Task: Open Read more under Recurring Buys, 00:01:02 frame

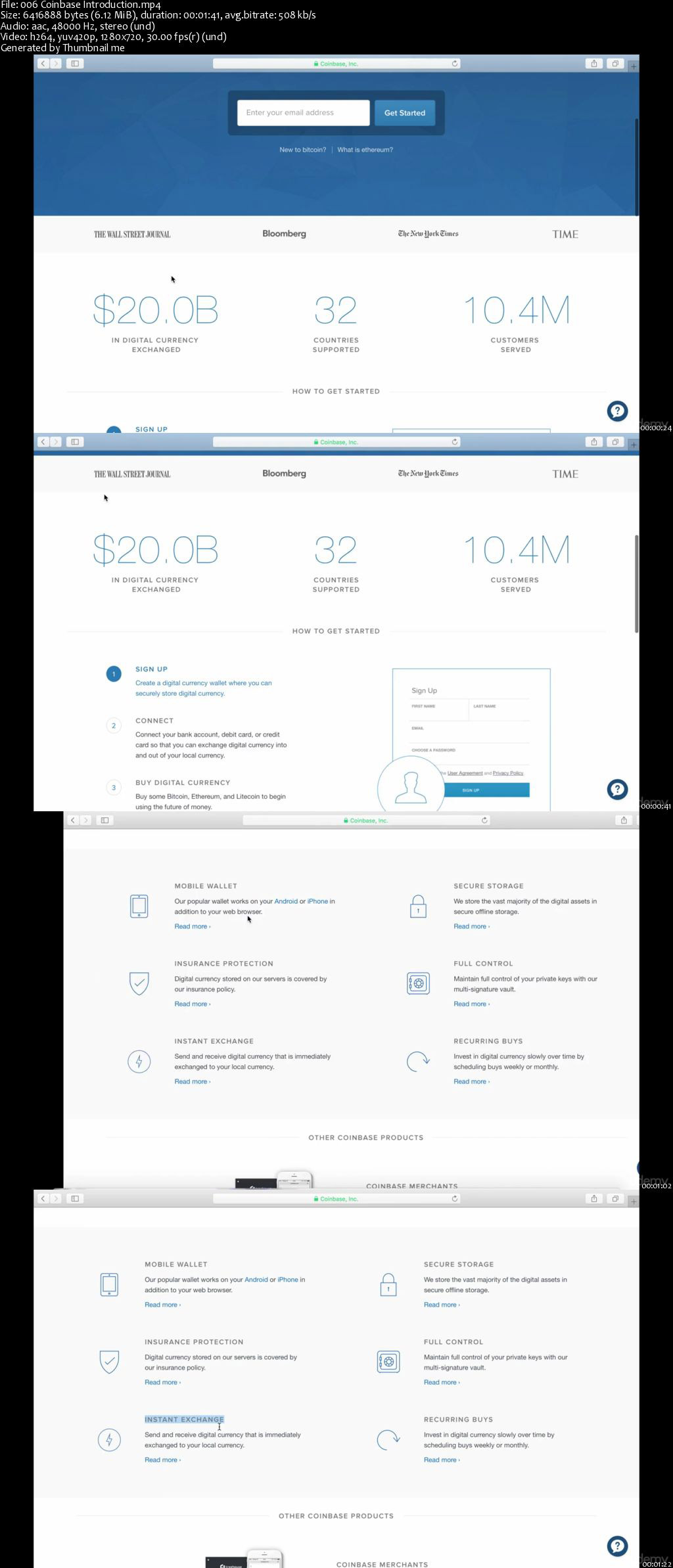Action: coord(471,1081)
